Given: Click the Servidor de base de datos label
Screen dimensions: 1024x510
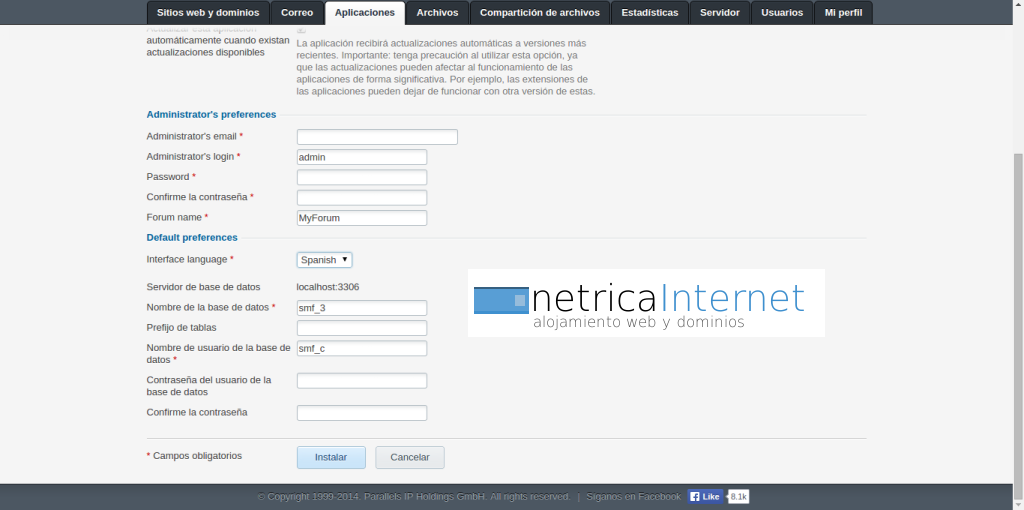Looking at the screenshot, I should [203, 287].
